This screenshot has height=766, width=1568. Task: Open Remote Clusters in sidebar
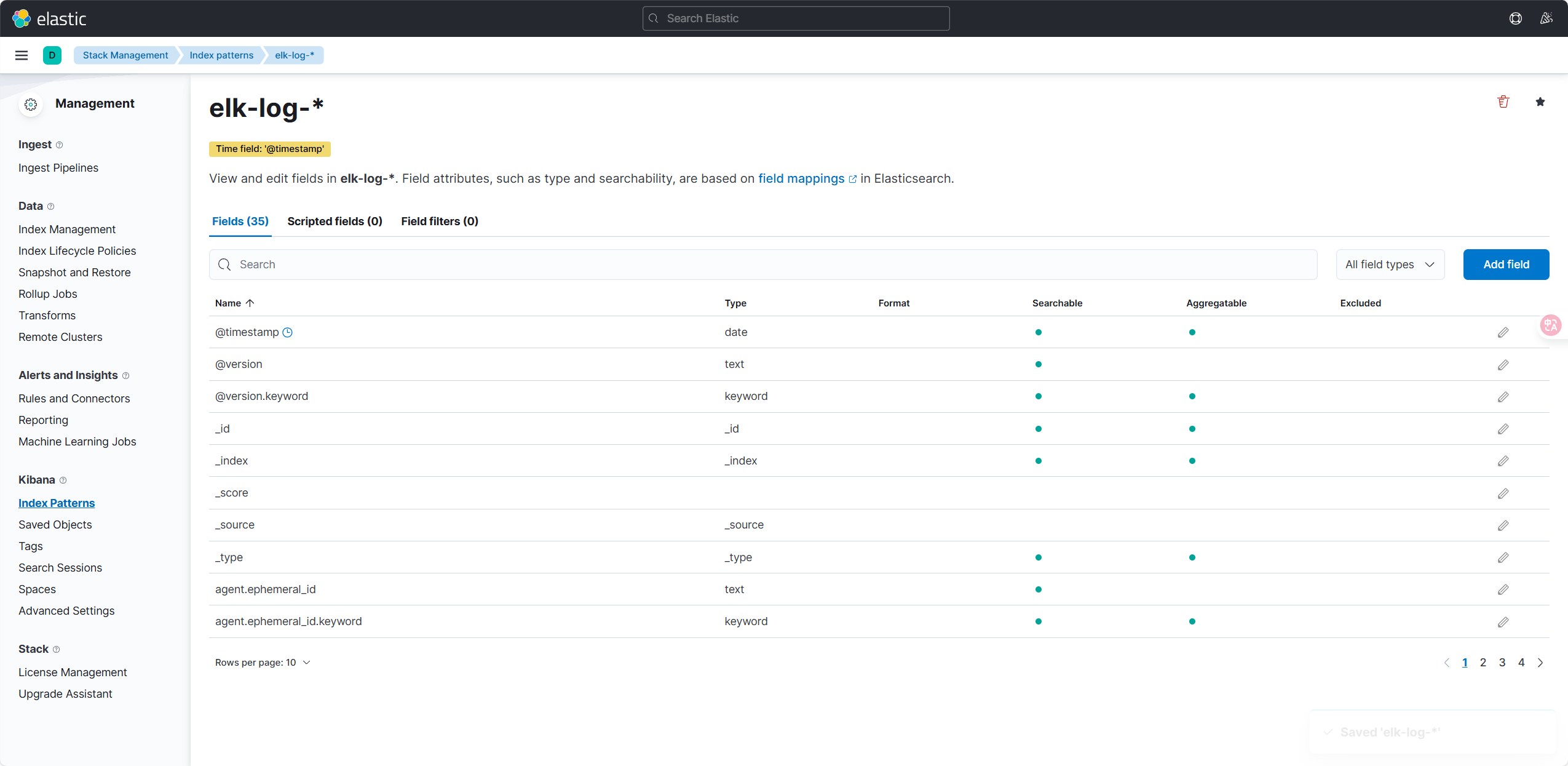click(60, 337)
